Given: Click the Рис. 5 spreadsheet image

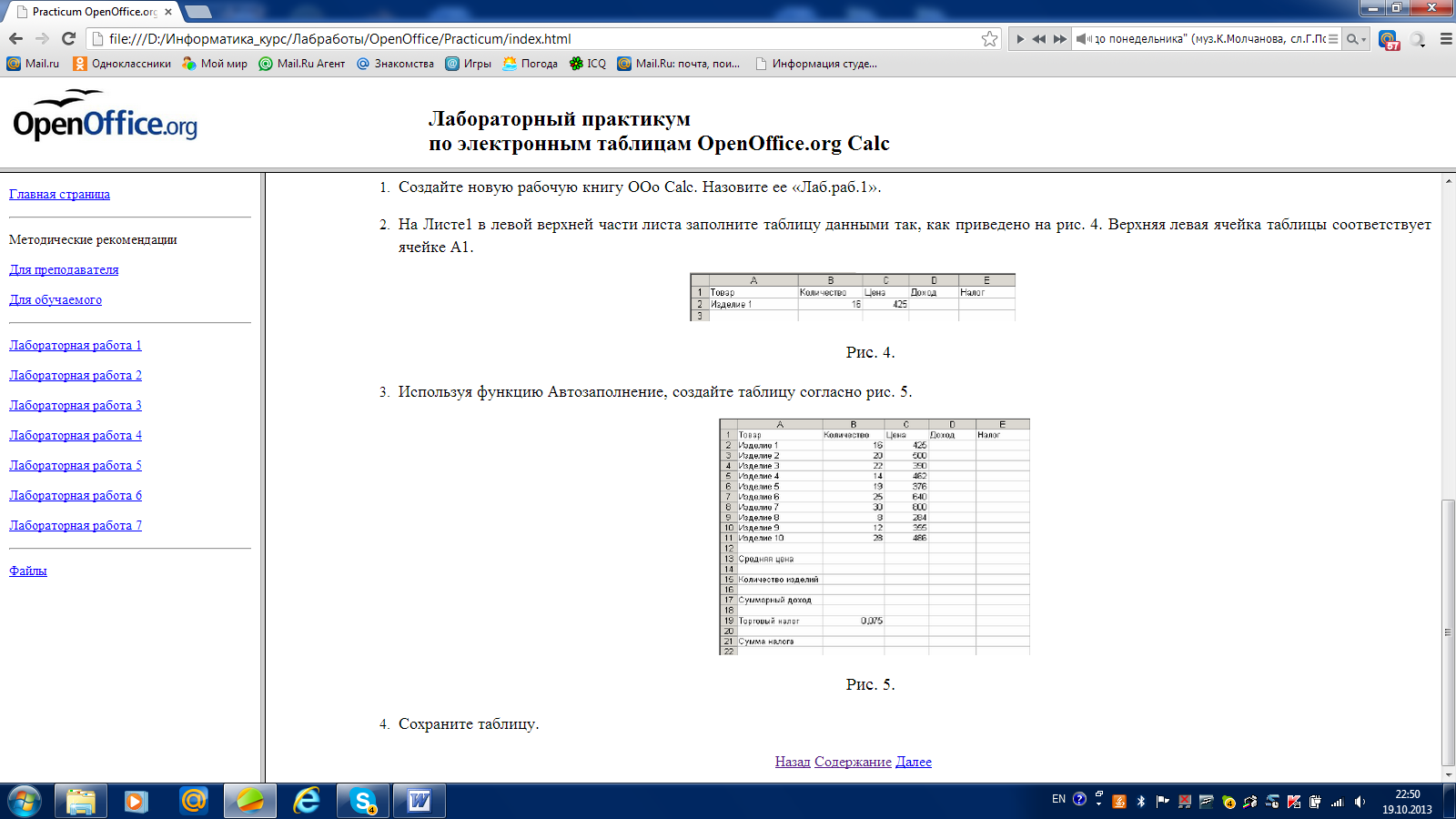Looking at the screenshot, I should (875, 537).
